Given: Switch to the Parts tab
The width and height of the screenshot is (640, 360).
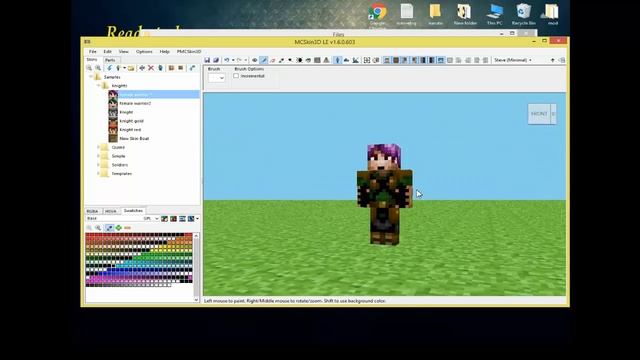Looking at the screenshot, I should click(x=110, y=60).
